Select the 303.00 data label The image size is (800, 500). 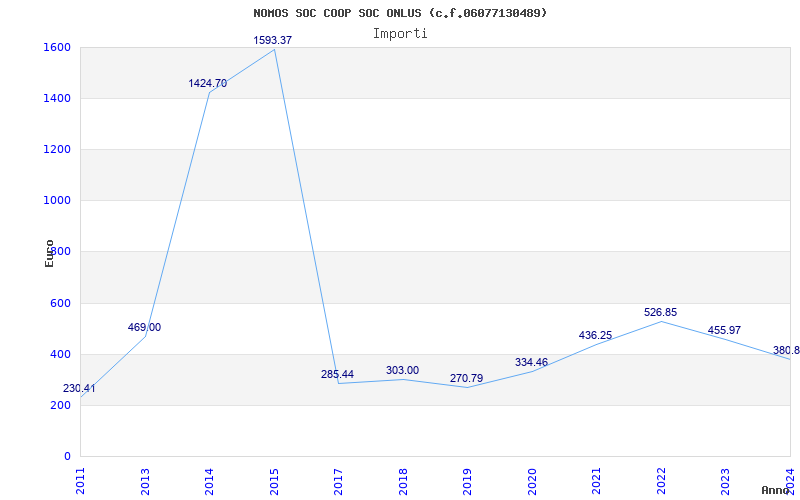point(403,370)
